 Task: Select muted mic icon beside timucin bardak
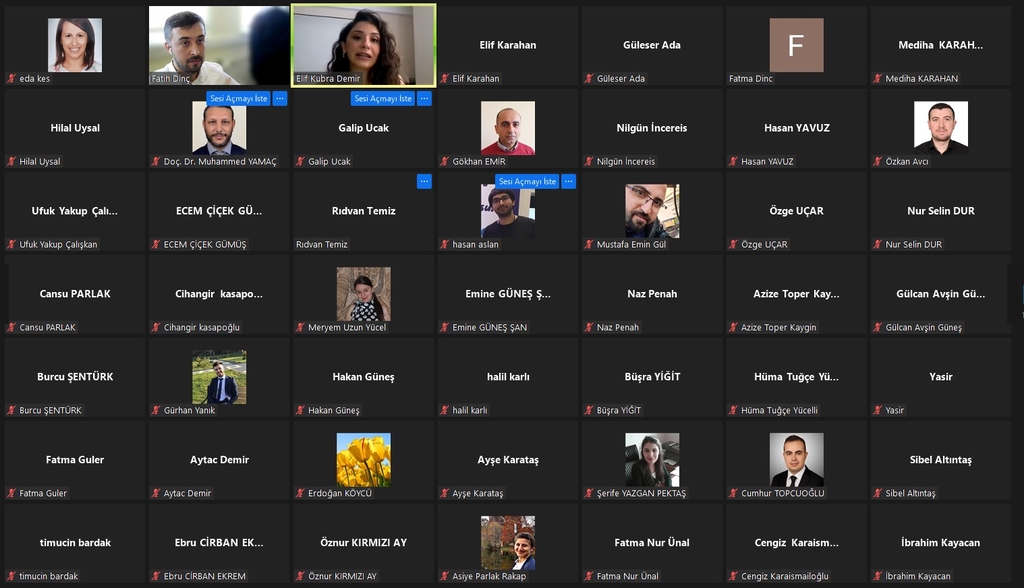point(12,576)
